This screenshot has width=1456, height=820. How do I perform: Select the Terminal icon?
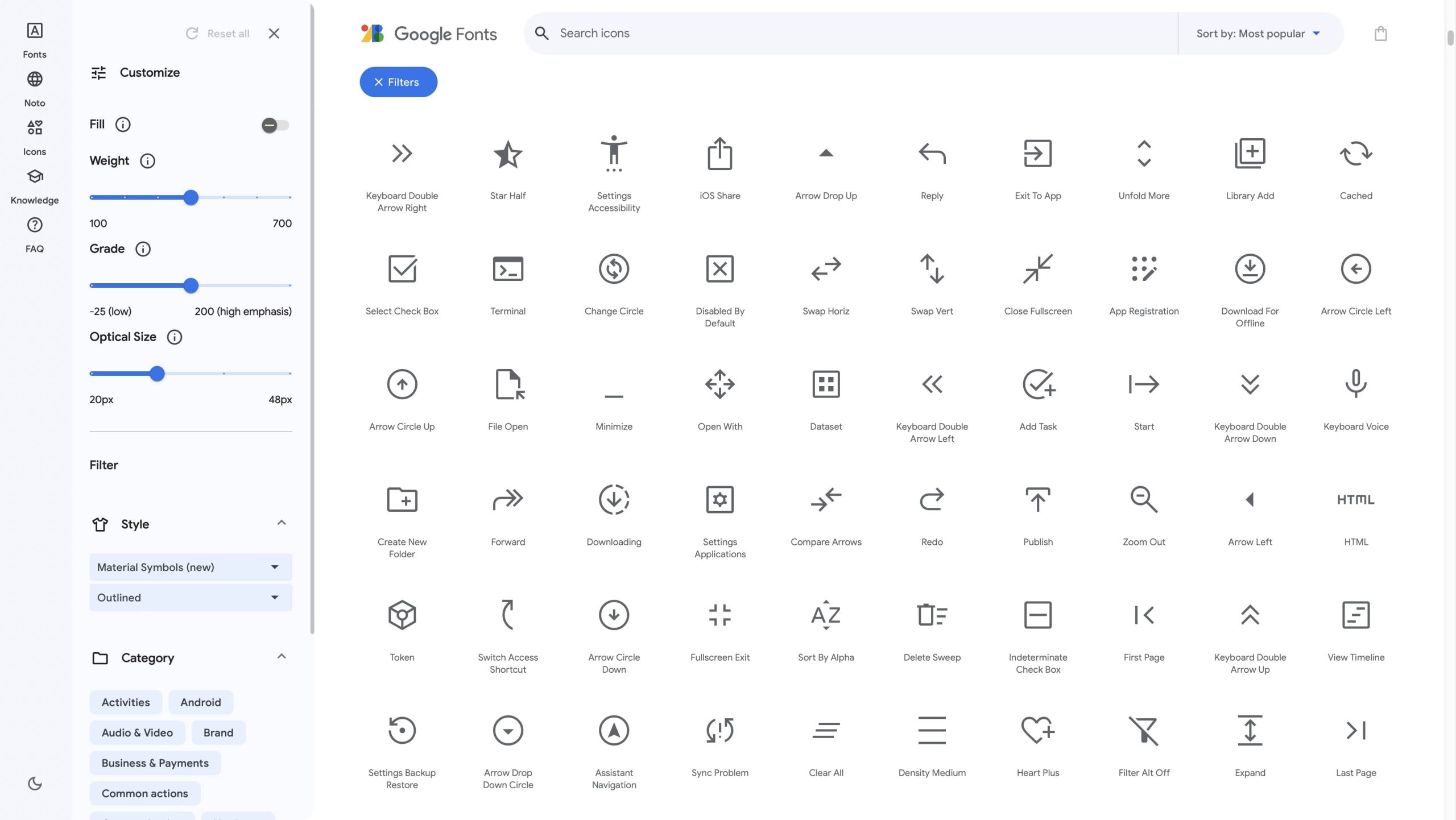pos(507,269)
